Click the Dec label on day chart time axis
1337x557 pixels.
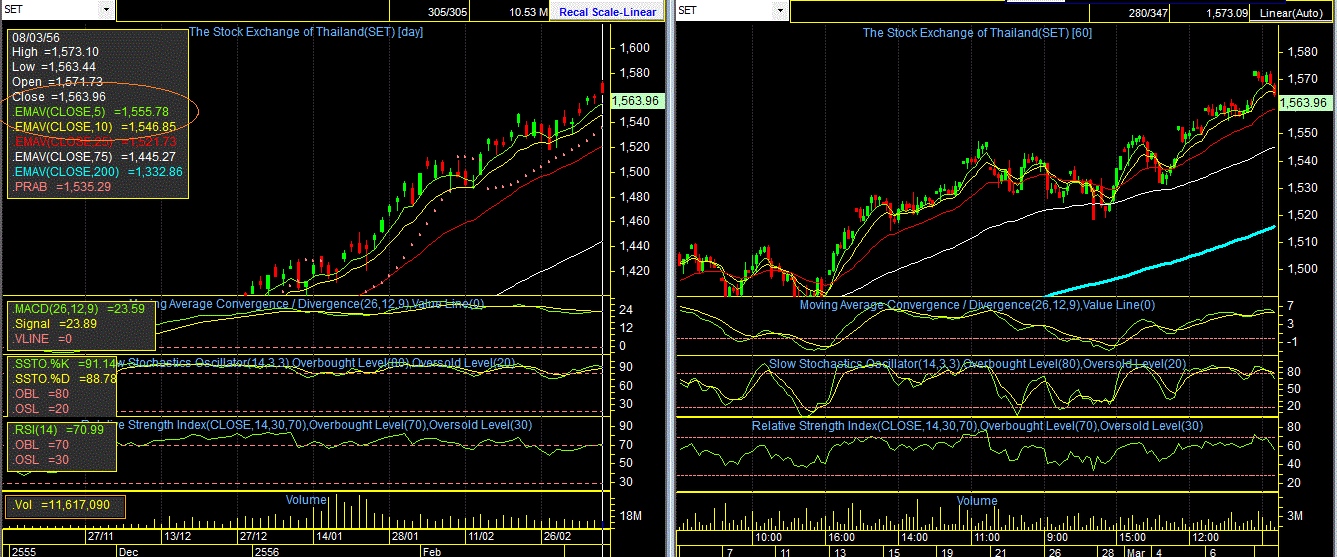pyautogui.click(x=128, y=551)
